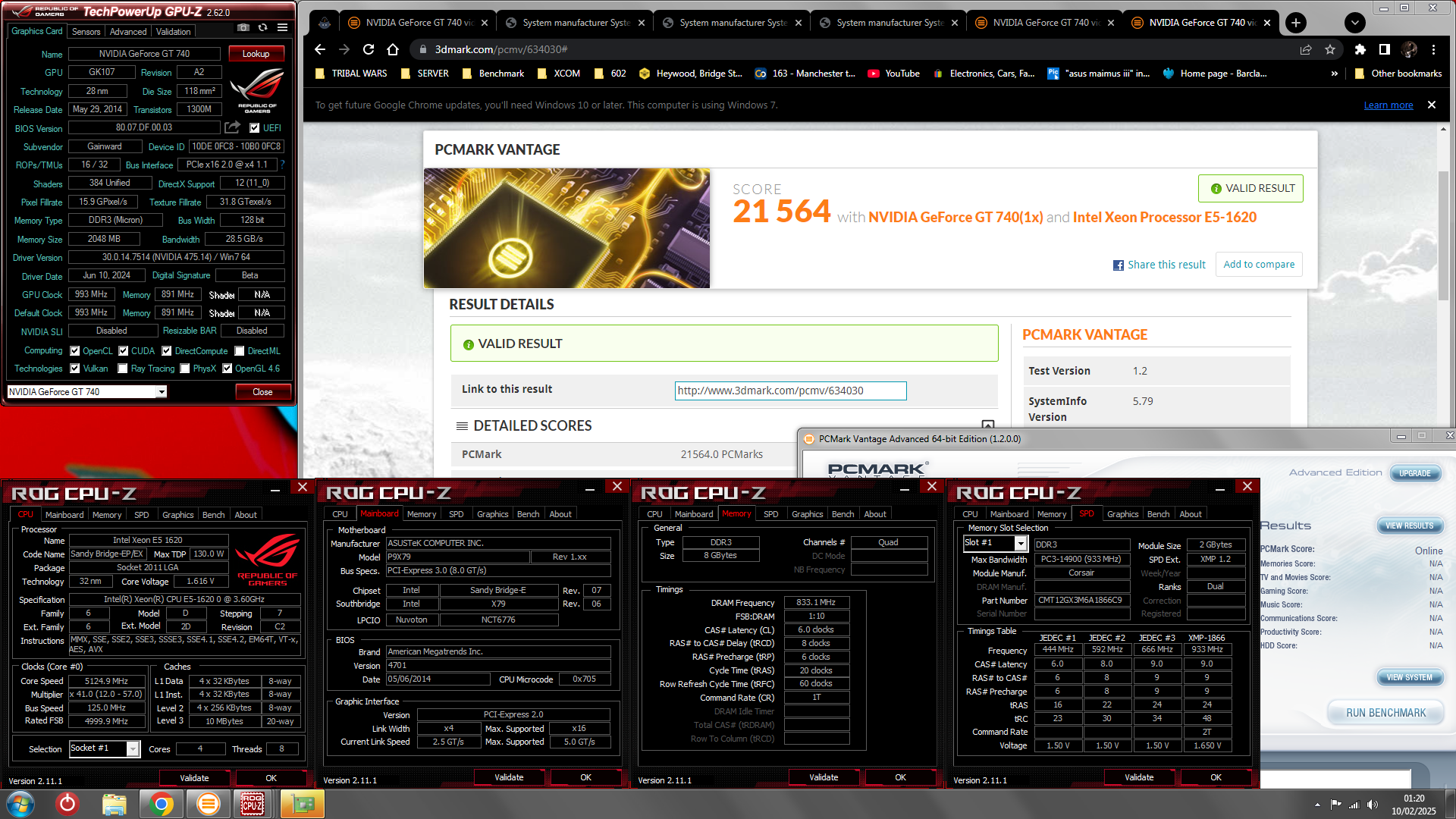Go back in Chrome

pos(320,49)
